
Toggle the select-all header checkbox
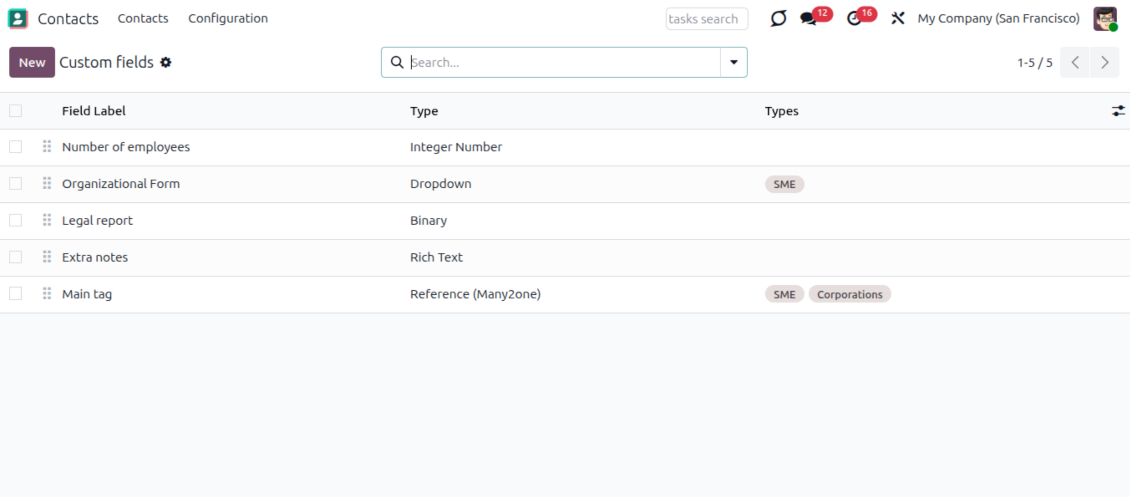15,111
